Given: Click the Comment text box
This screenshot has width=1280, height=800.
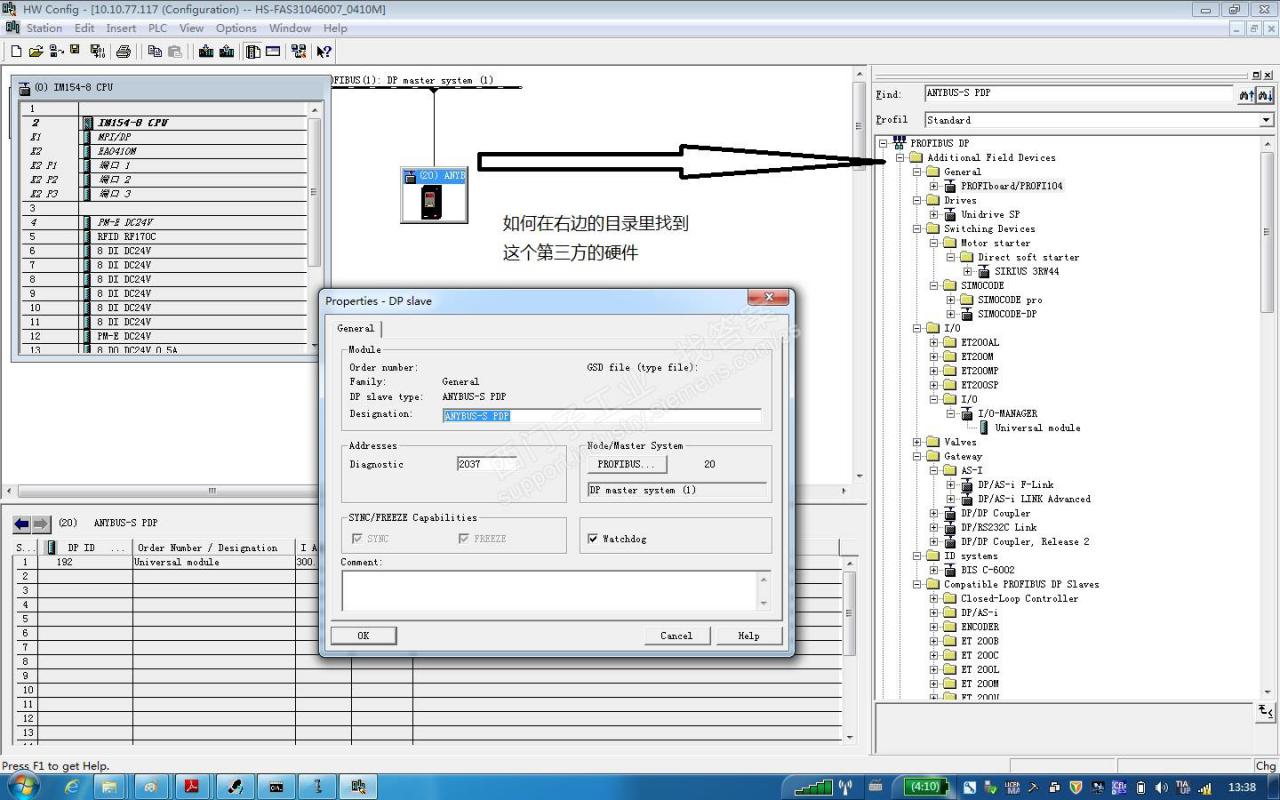Looking at the screenshot, I should [x=557, y=590].
